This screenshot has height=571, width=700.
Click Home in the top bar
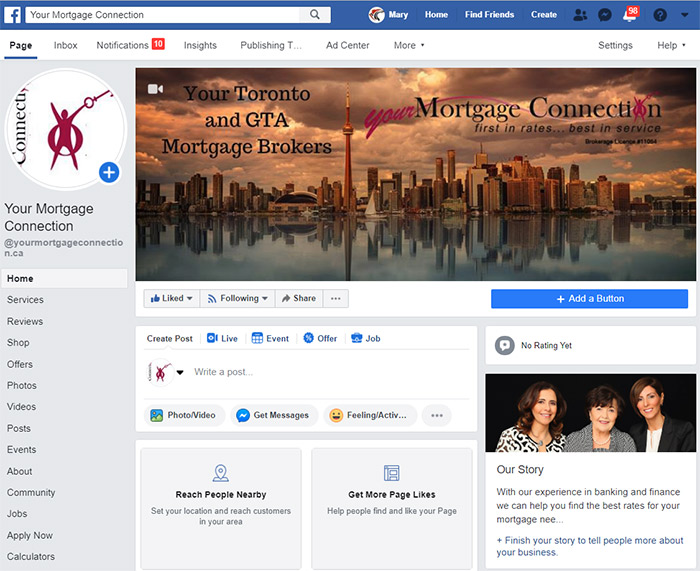[436, 15]
